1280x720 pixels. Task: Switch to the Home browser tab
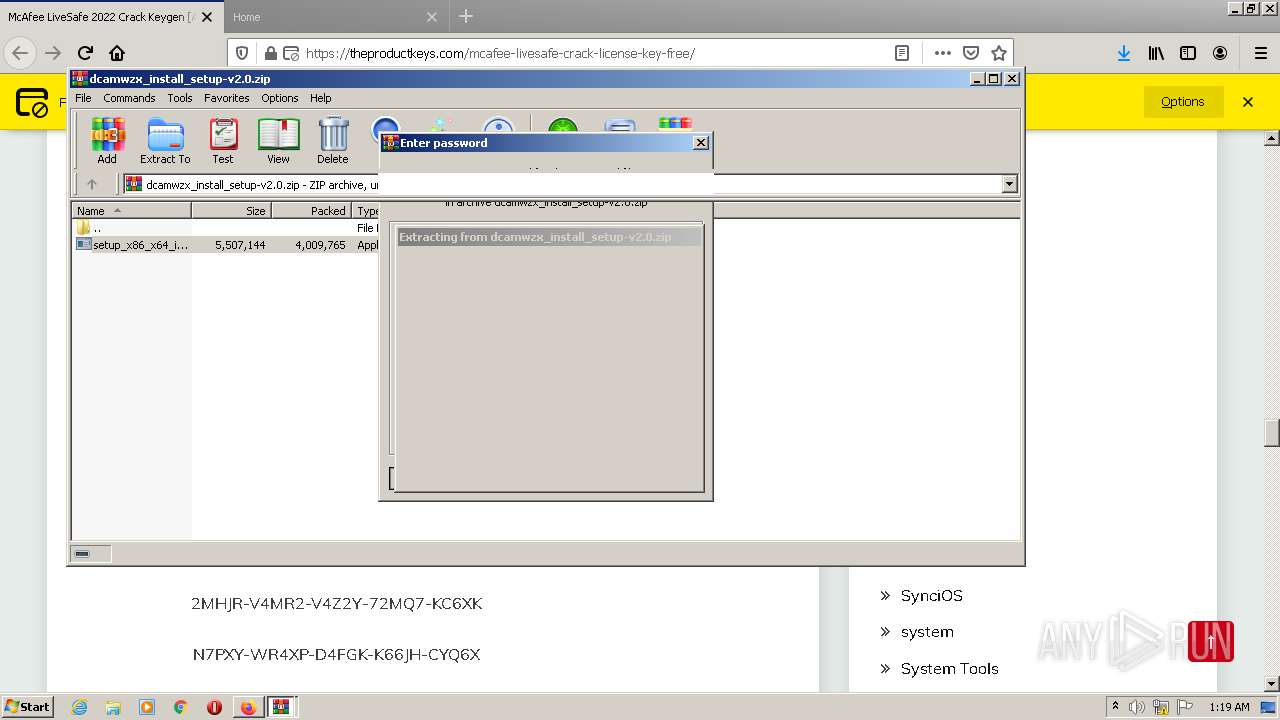(246, 17)
